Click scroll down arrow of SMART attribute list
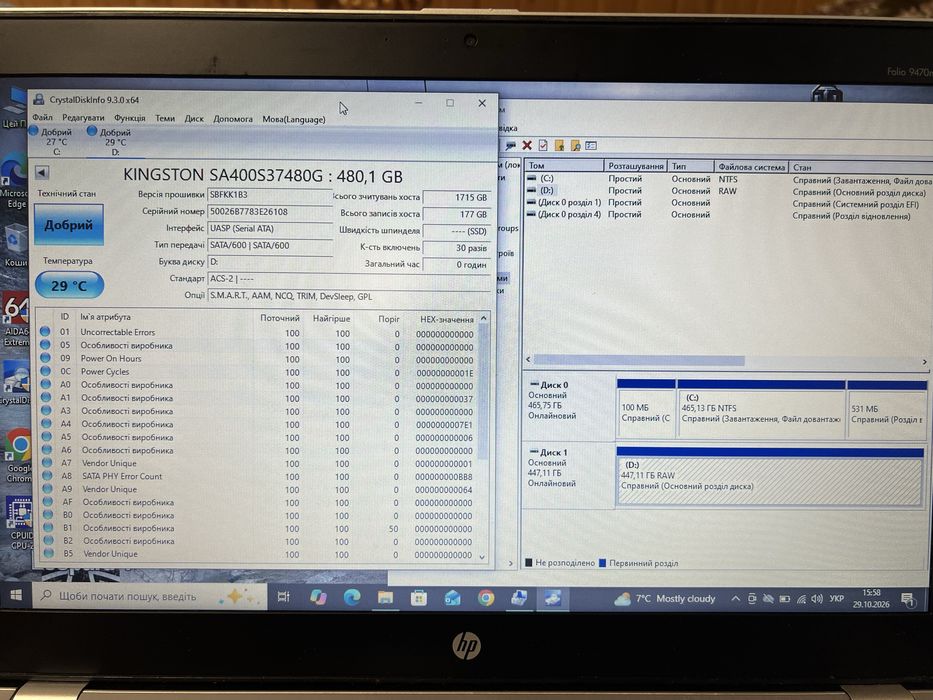Image resolution: width=933 pixels, height=700 pixels. pos(483,557)
